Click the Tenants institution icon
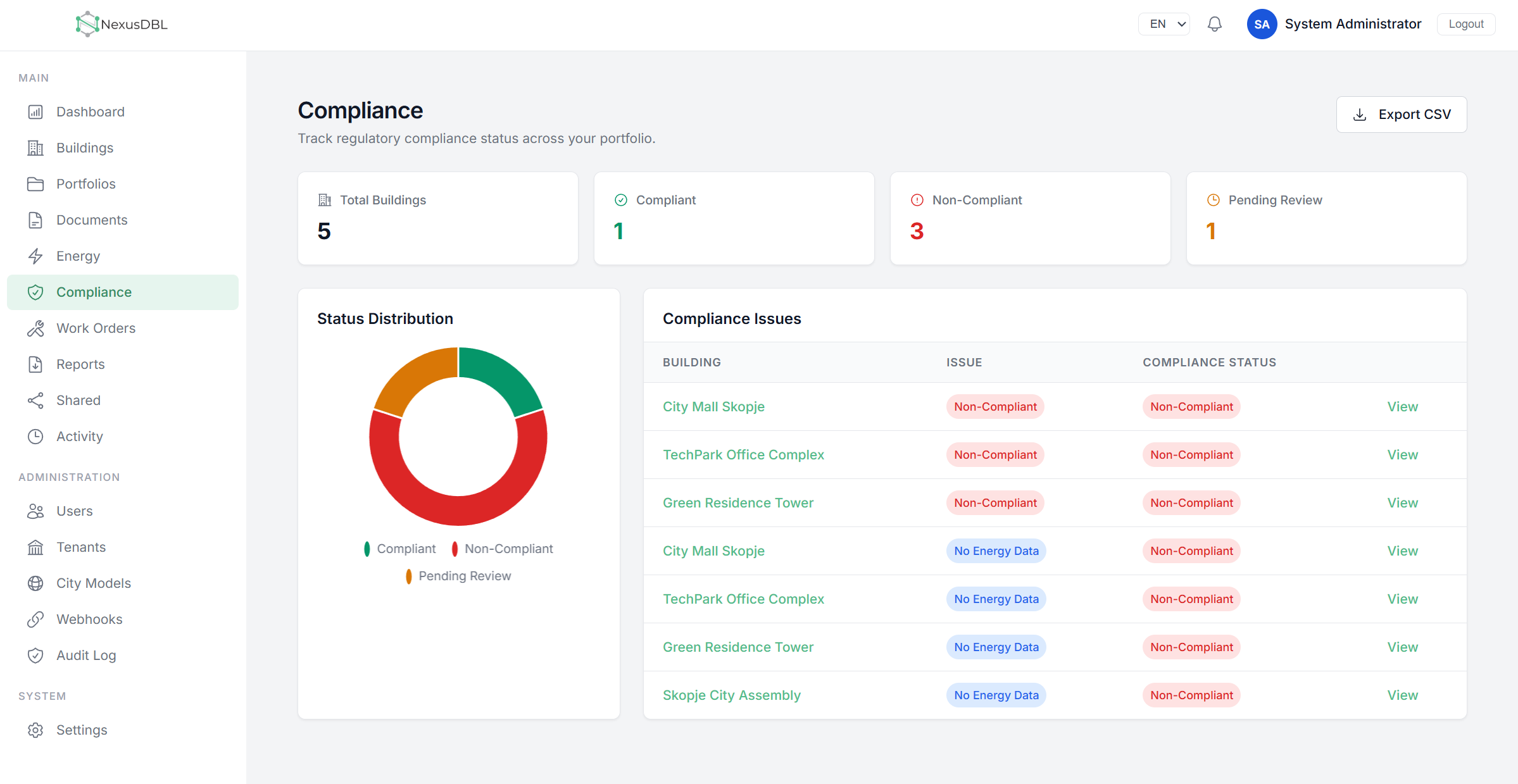1518x784 pixels. click(35, 547)
